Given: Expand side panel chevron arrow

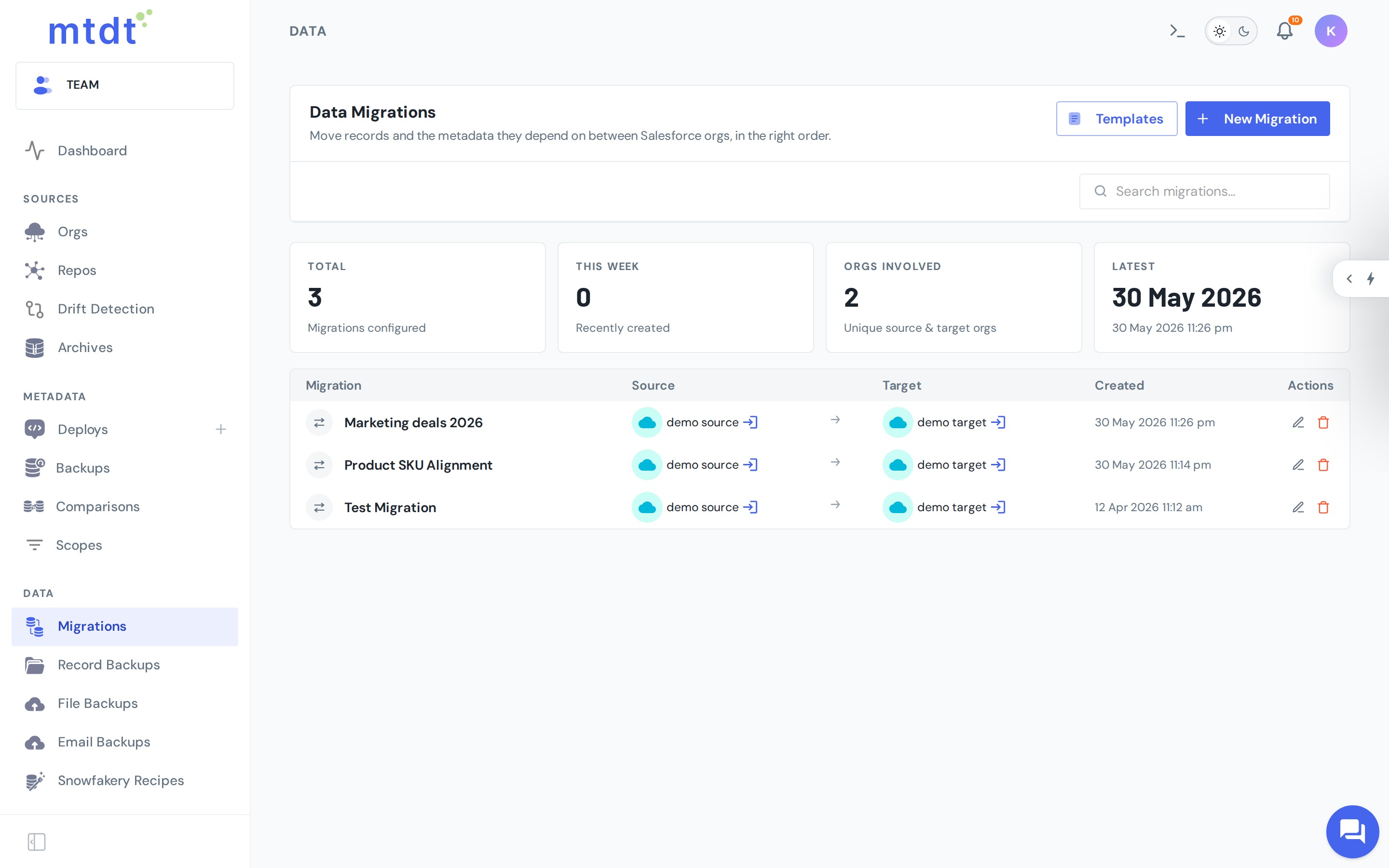Looking at the screenshot, I should pos(1349,279).
